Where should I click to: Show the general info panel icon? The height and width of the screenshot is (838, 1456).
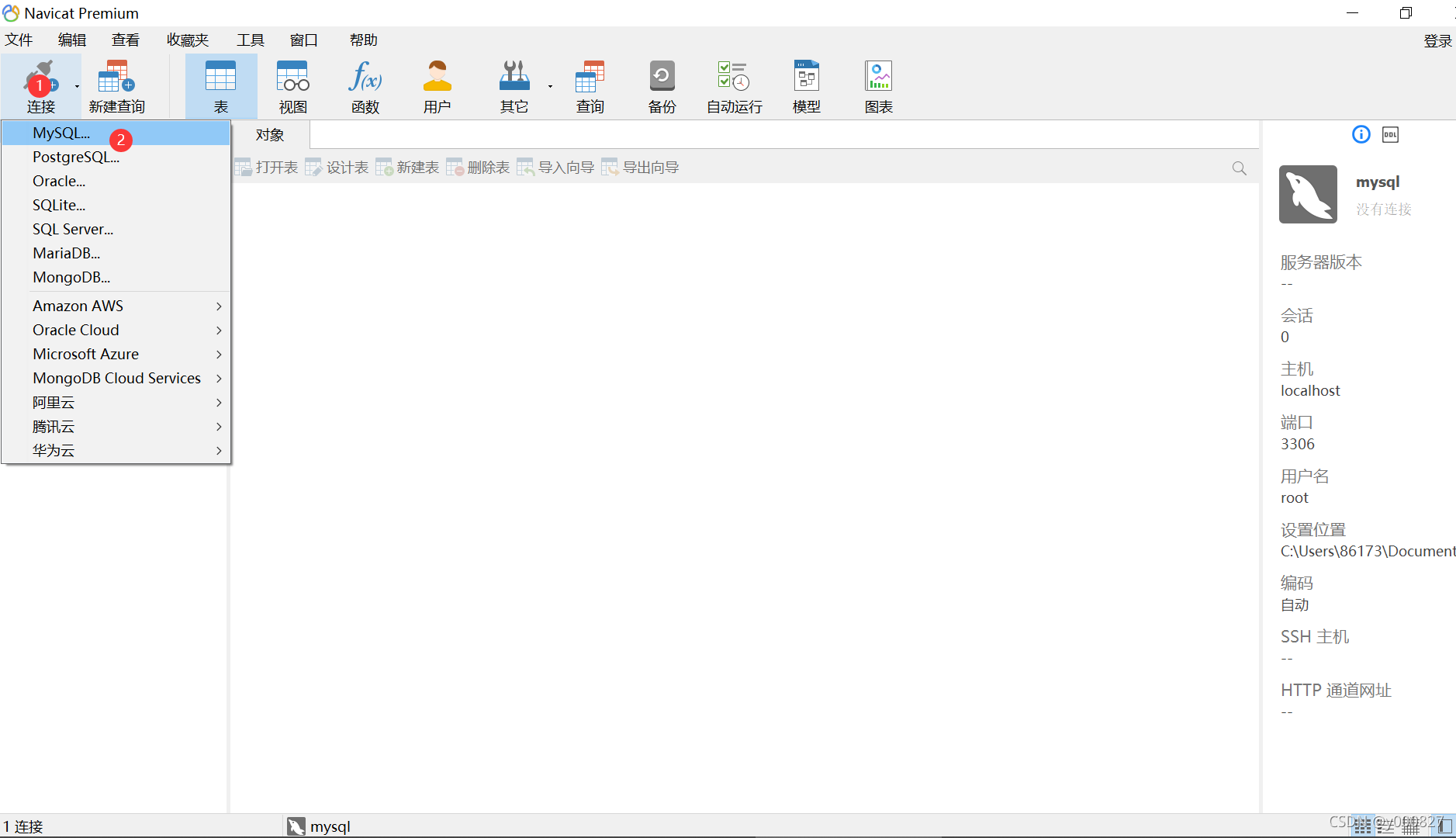tap(1361, 134)
